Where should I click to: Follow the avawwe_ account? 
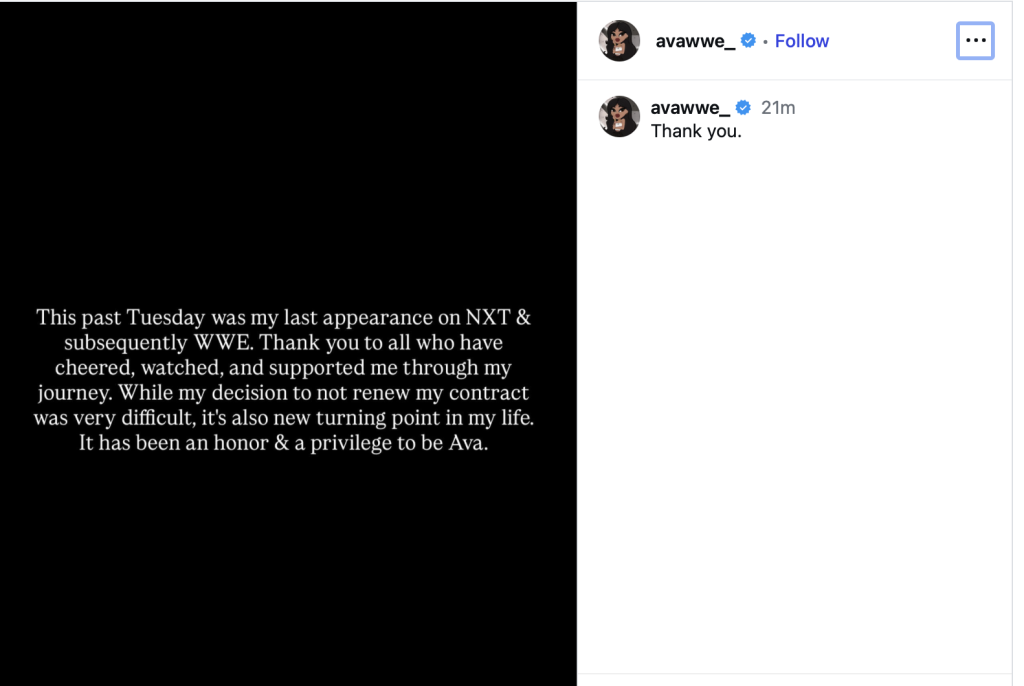click(x=801, y=41)
